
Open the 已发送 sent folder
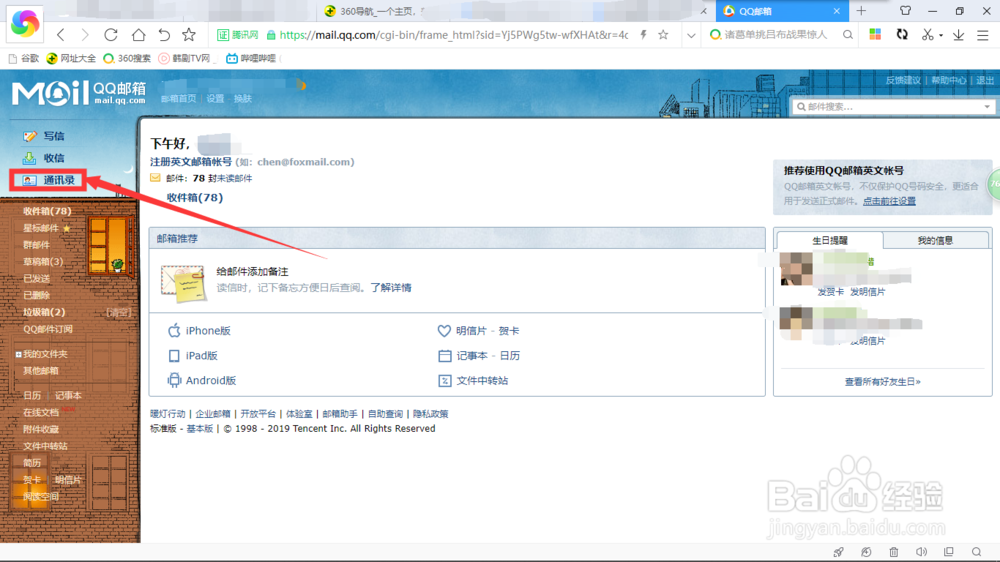coord(36,279)
